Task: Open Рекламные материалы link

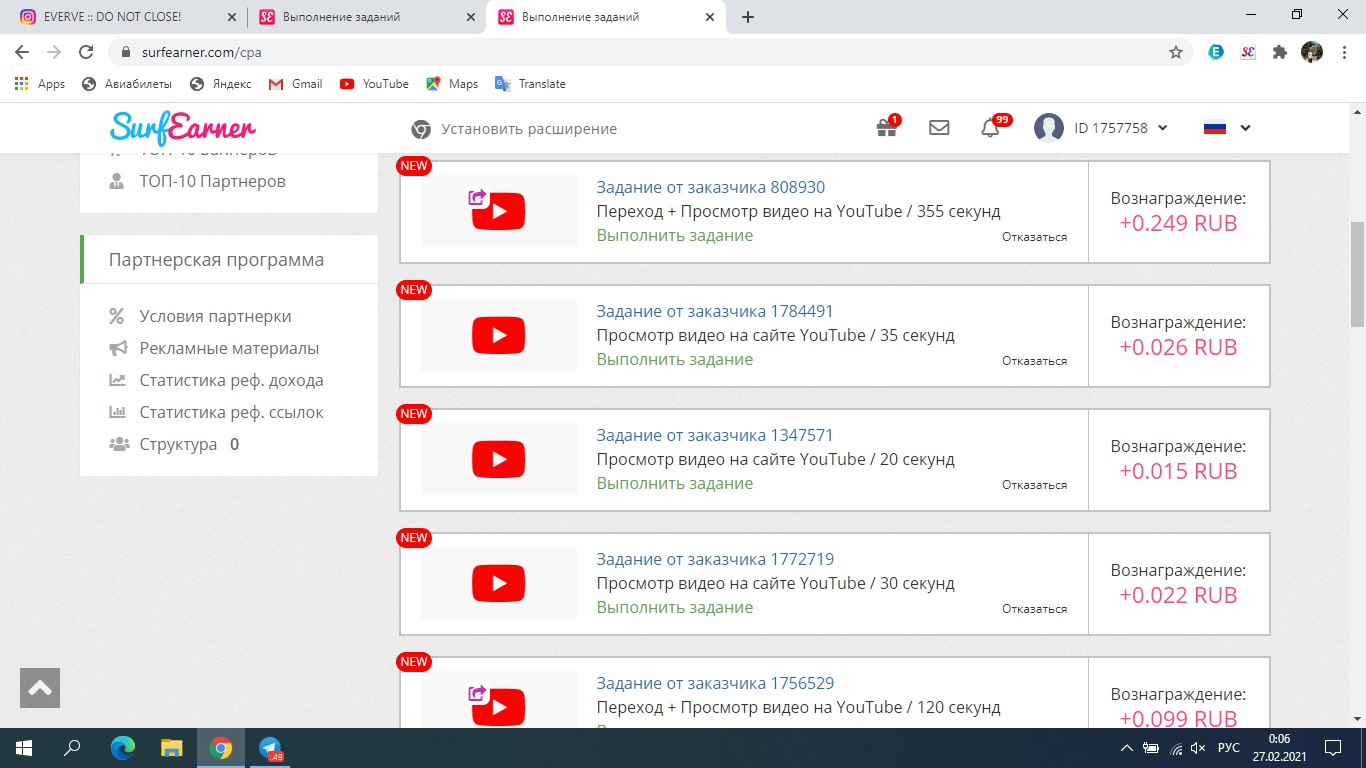Action: pos(229,348)
